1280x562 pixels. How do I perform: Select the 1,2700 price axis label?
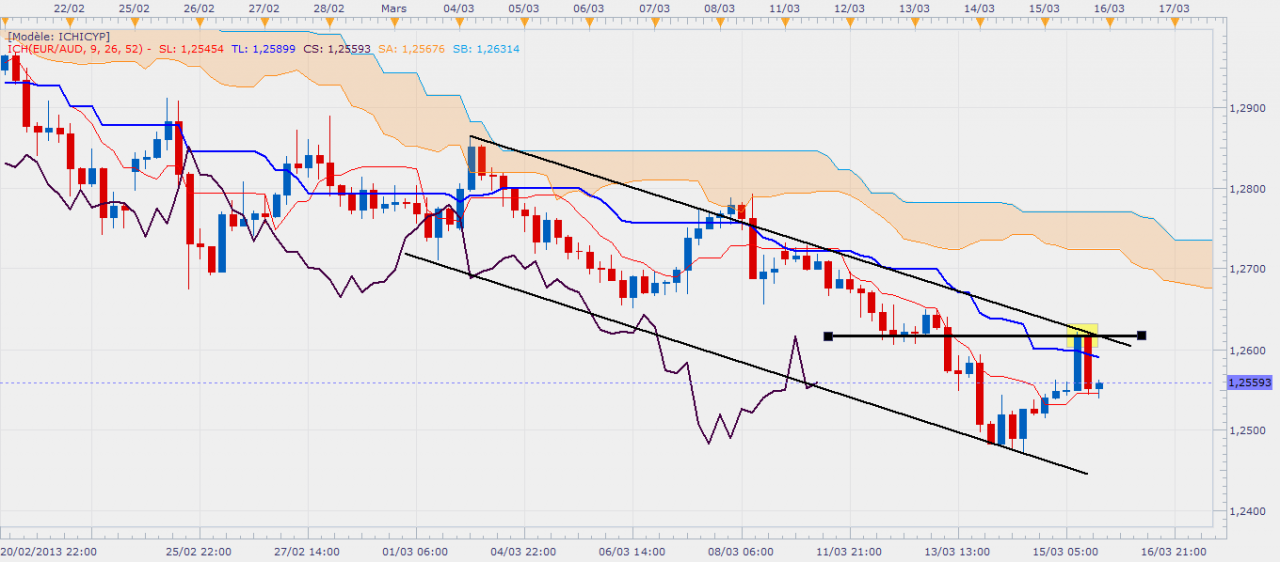[1249, 270]
